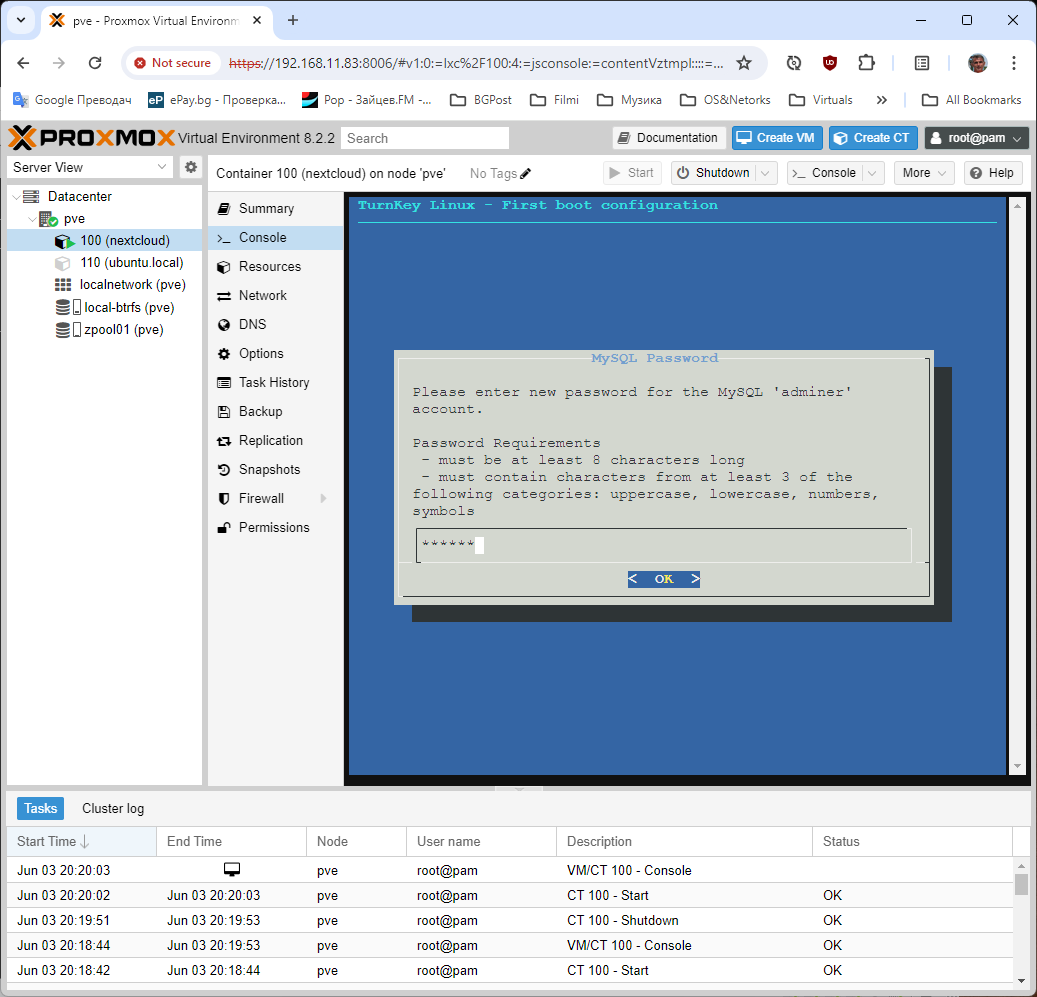Edit tags with the pencil icon
1037x997 pixels.
[526, 173]
